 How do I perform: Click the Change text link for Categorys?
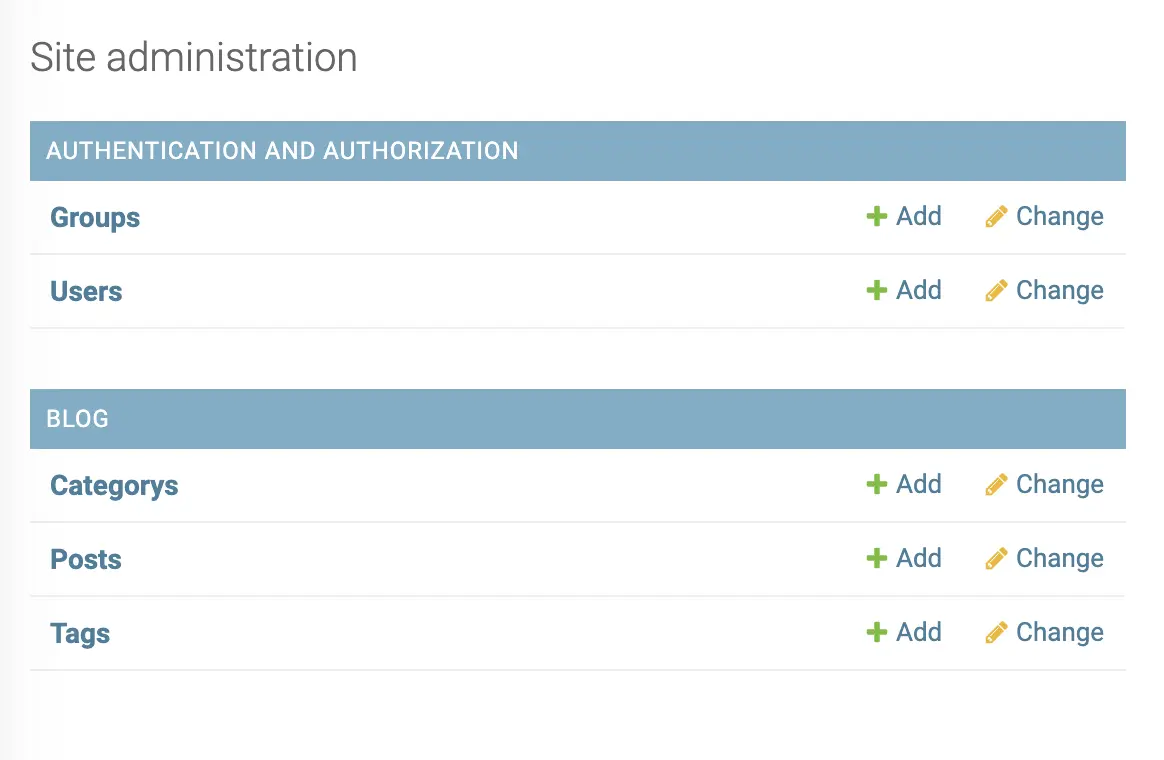pos(1059,484)
